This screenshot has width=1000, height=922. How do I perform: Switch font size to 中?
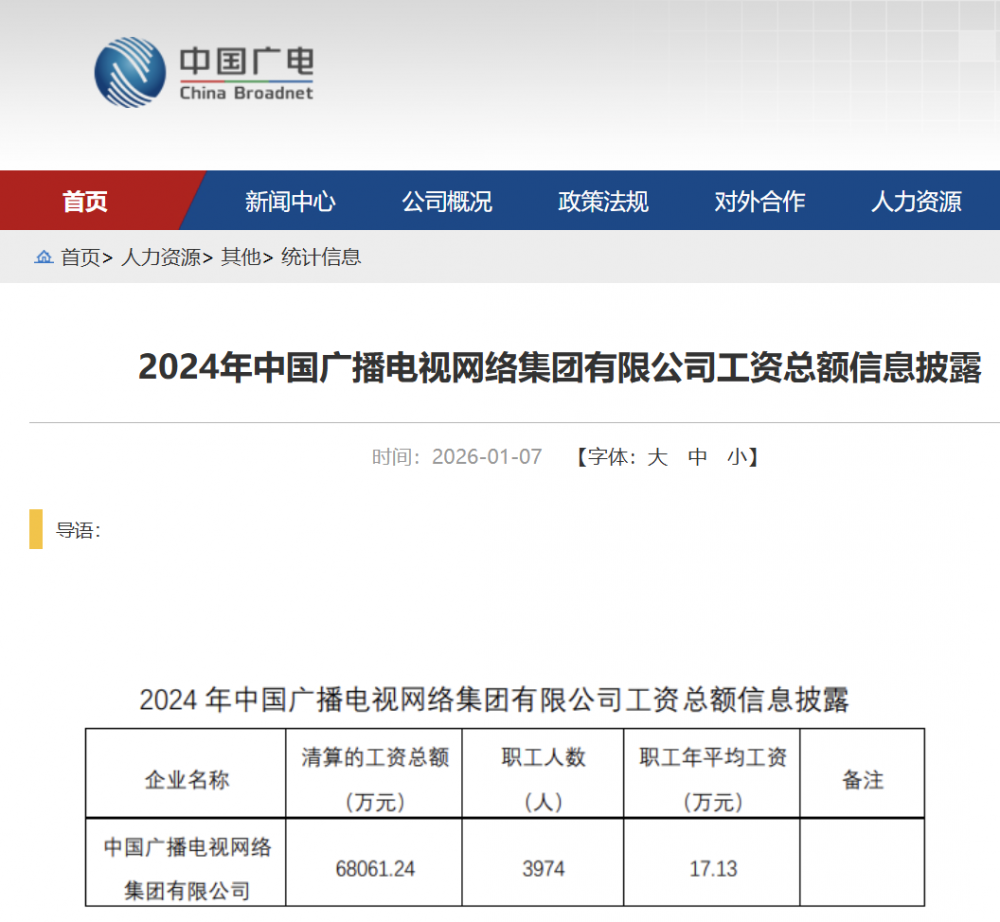pos(698,458)
